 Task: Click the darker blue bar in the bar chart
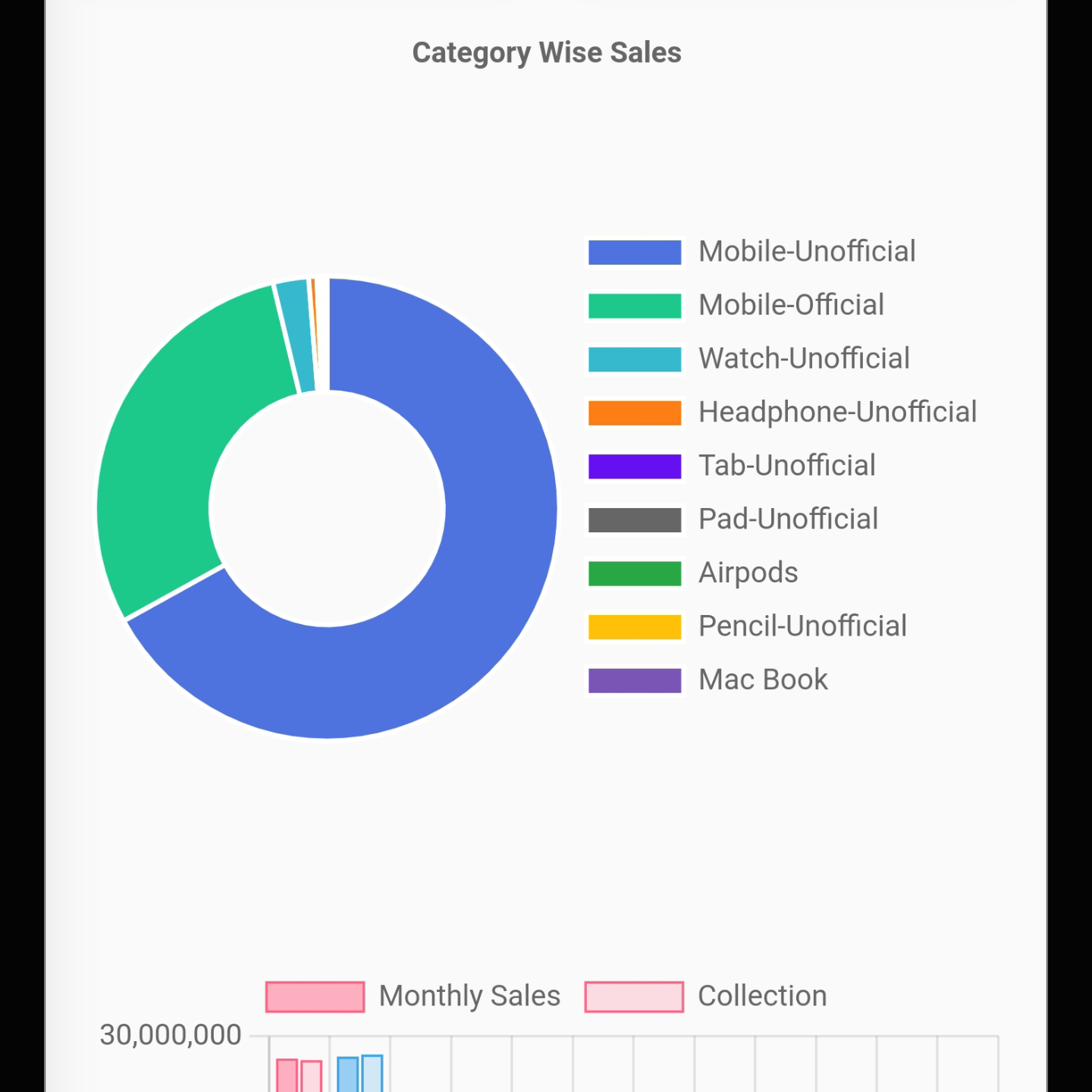coord(347,1075)
